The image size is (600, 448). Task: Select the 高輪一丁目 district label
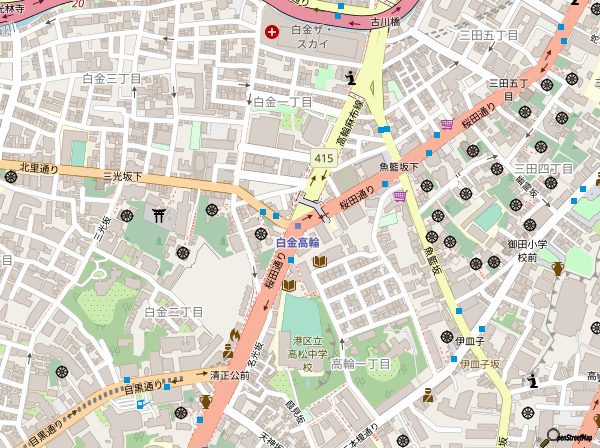coord(360,363)
